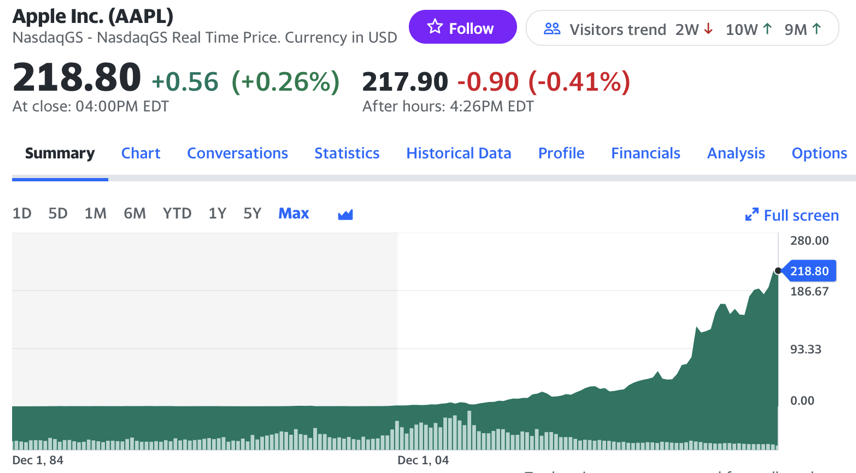Image resolution: width=856 pixels, height=473 pixels.
Task: Click the 9M up arrow trend indicator
Action: click(x=817, y=29)
